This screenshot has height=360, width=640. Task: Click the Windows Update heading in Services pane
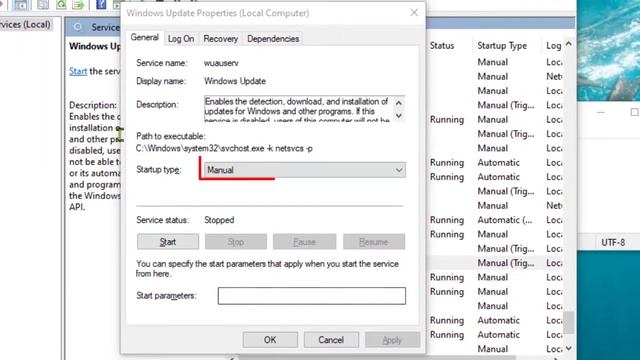(x=95, y=46)
